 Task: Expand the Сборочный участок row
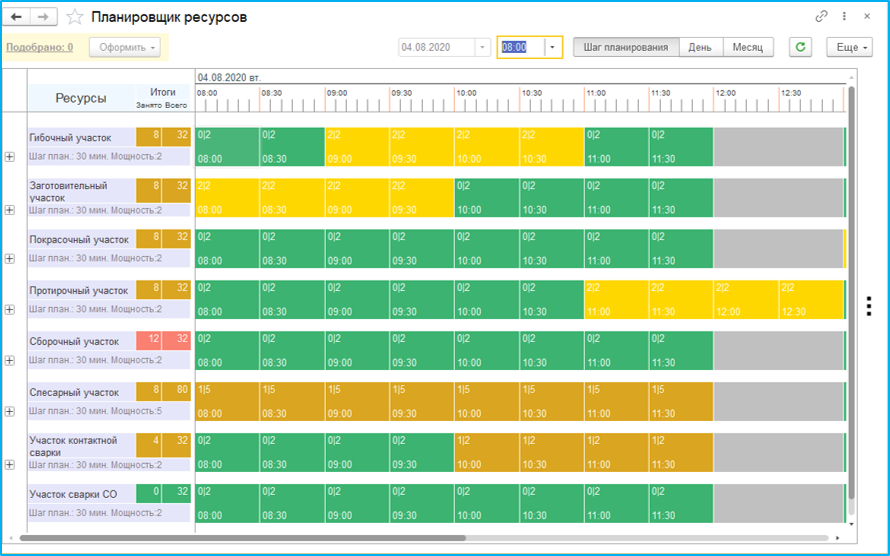[10, 360]
